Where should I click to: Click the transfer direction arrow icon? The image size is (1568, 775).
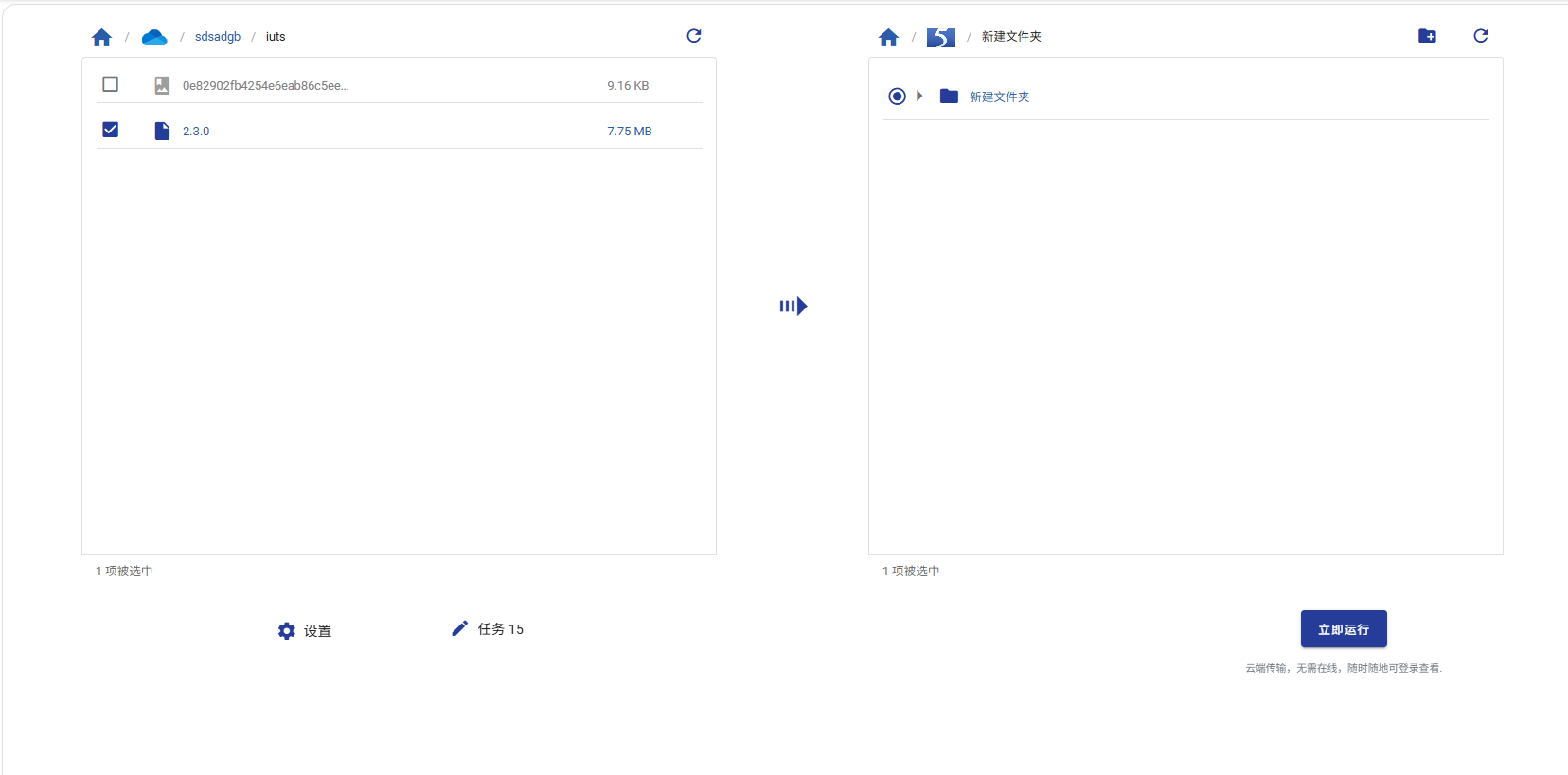[x=793, y=306]
